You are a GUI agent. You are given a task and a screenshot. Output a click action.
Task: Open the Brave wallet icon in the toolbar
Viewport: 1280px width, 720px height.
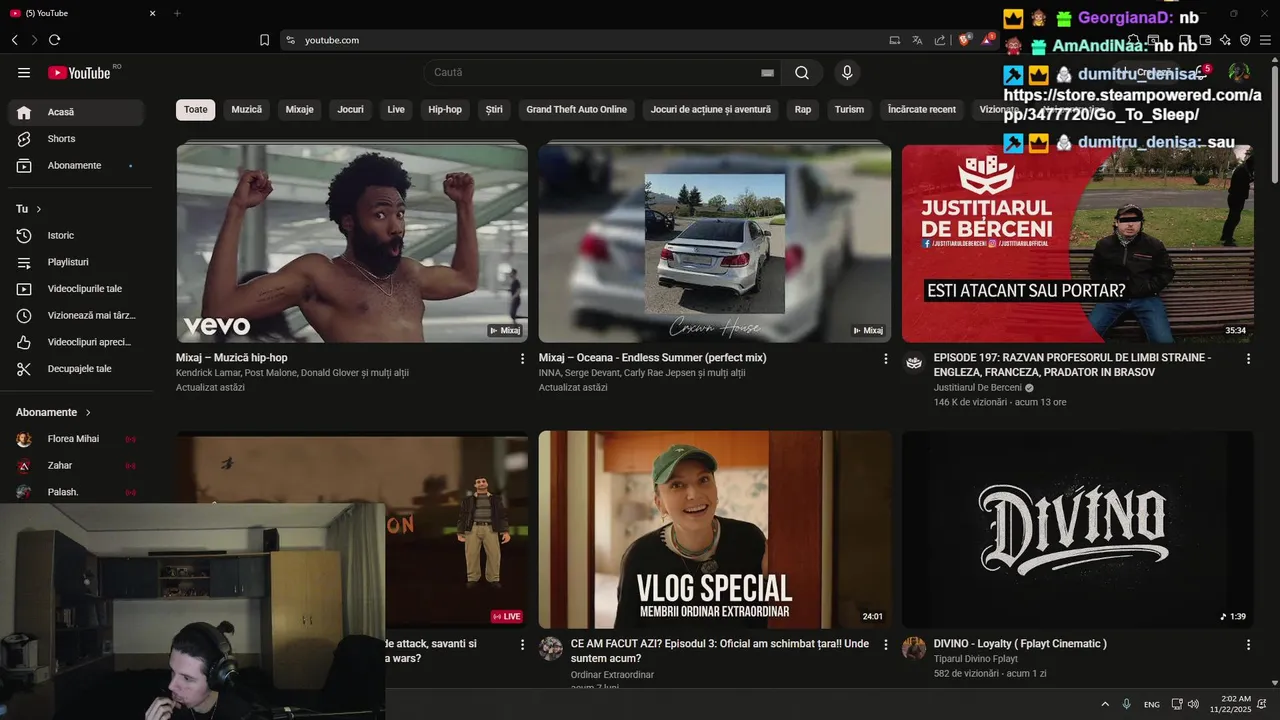pyautogui.click(x=1205, y=40)
